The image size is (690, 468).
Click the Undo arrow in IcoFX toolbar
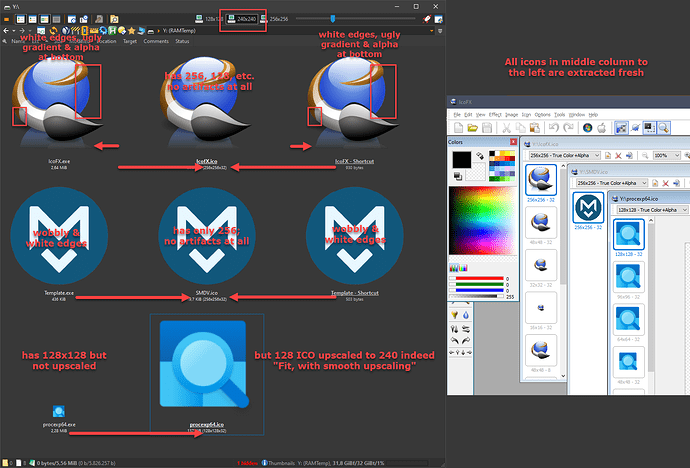pyautogui.click(x=554, y=128)
